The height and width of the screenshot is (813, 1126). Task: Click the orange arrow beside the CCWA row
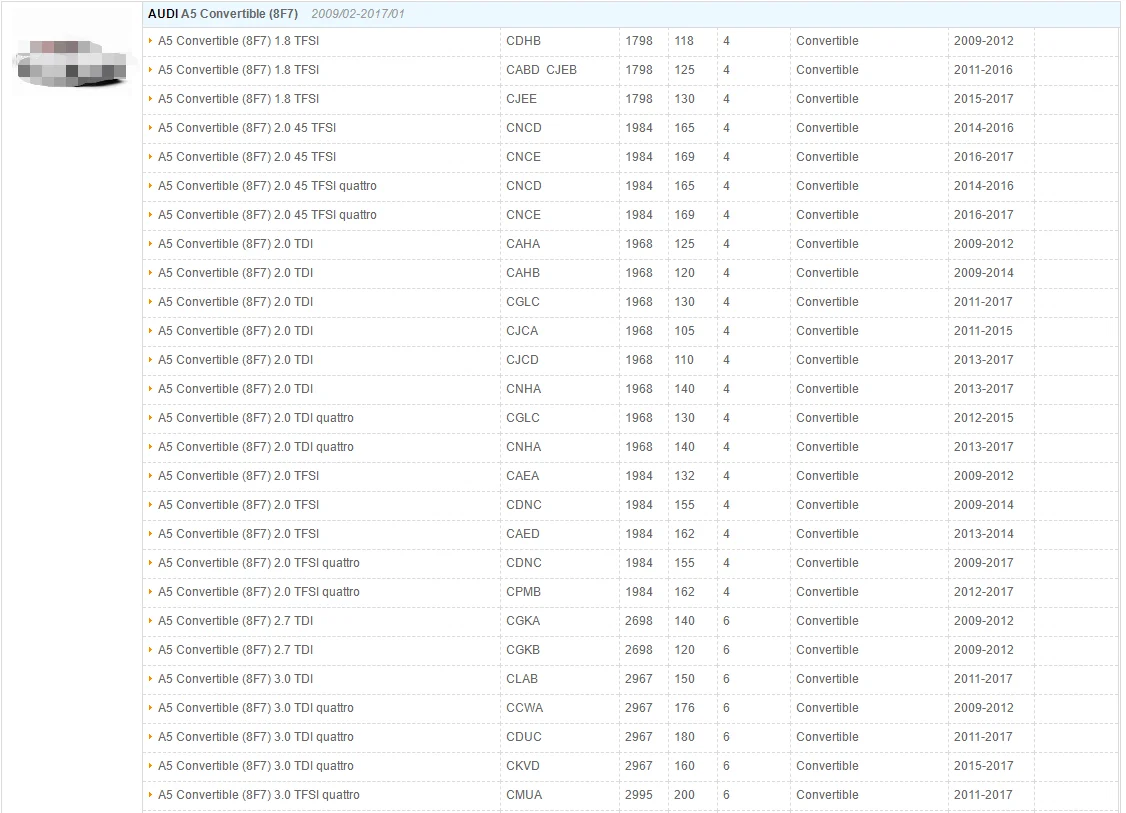point(150,707)
